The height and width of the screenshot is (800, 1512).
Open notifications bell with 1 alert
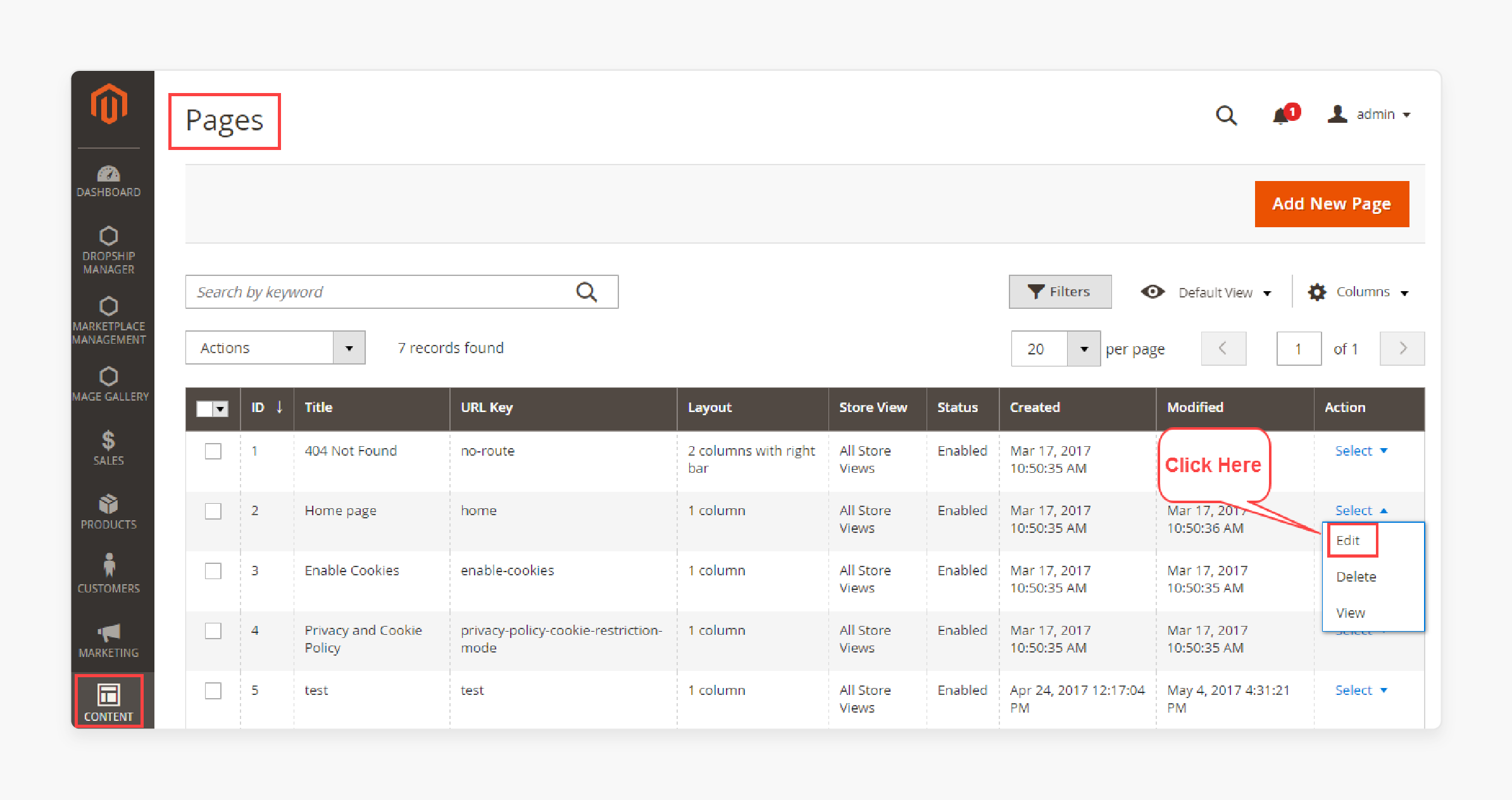(x=1285, y=115)
